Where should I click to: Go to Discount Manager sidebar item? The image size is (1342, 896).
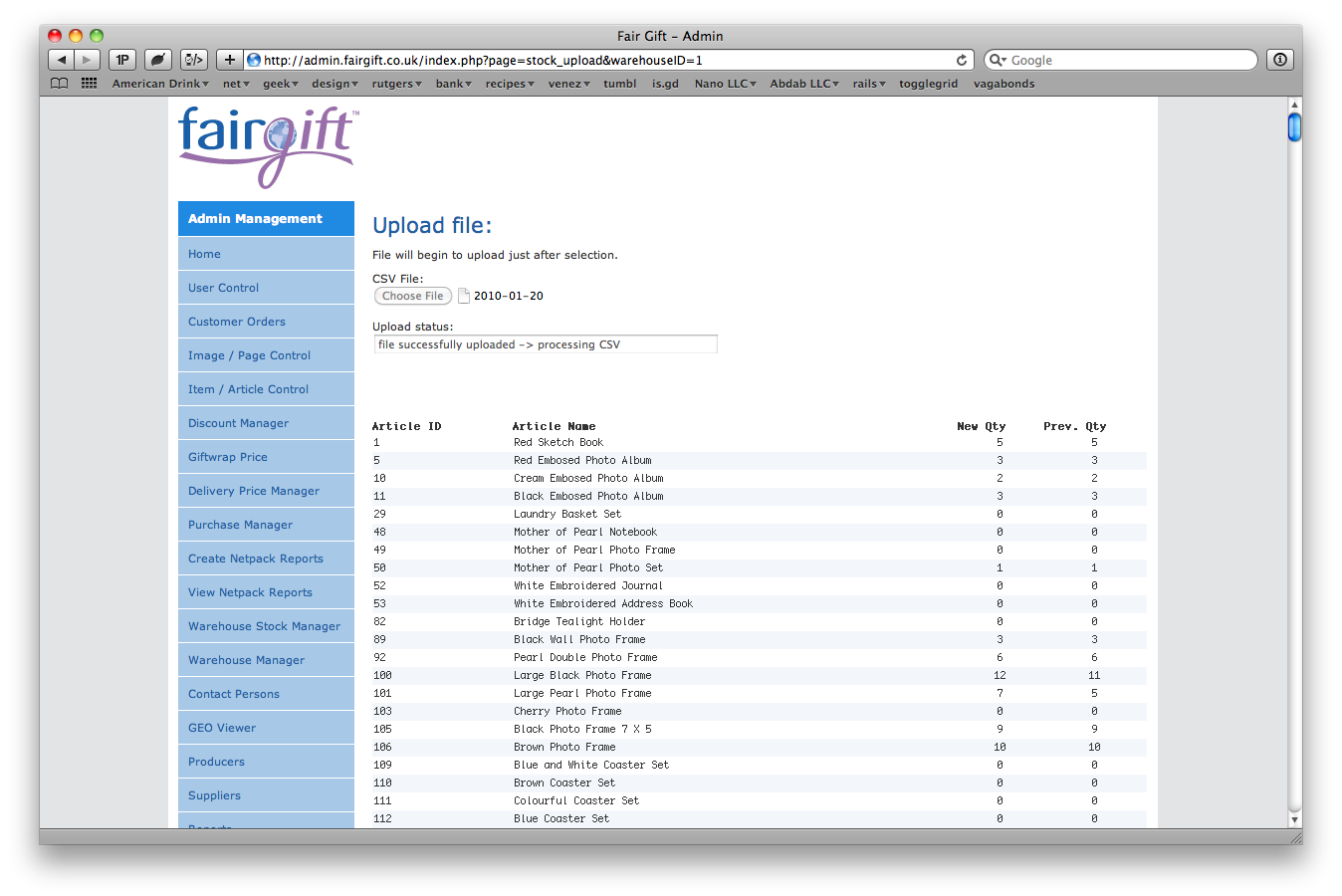238,423
